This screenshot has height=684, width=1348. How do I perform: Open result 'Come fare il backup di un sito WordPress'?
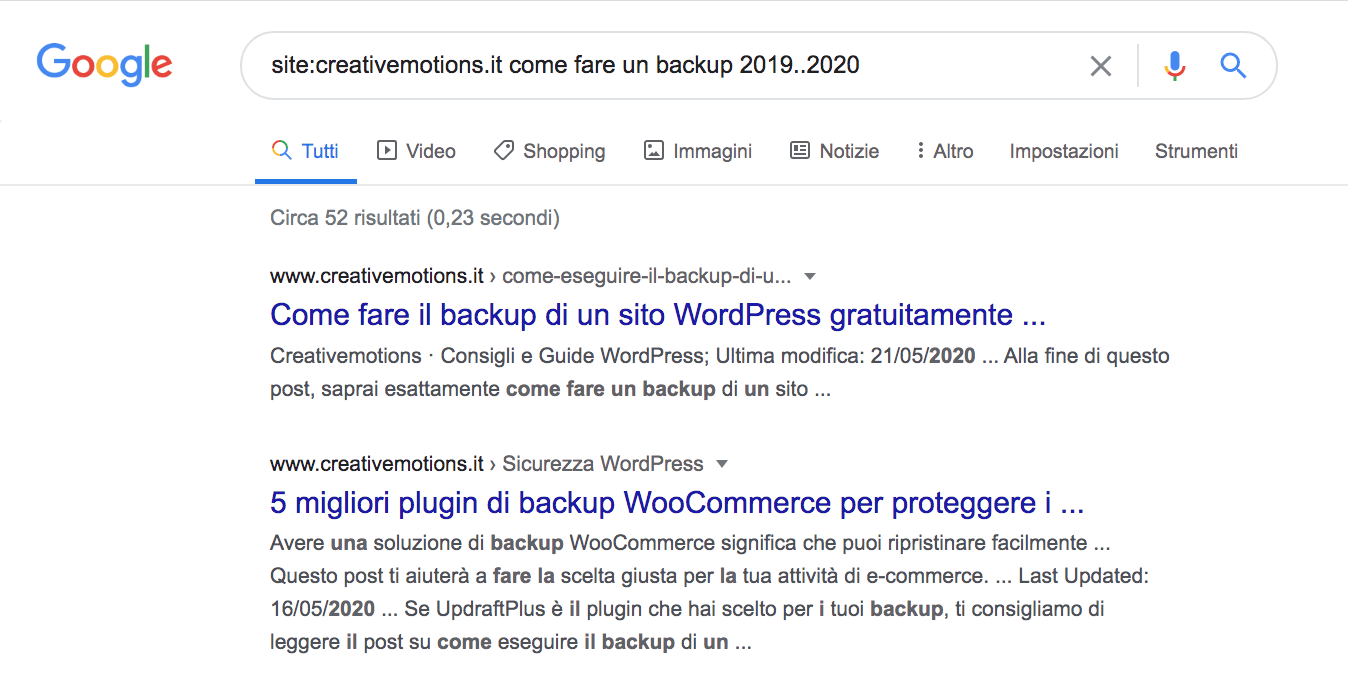[x=658, y=315]
